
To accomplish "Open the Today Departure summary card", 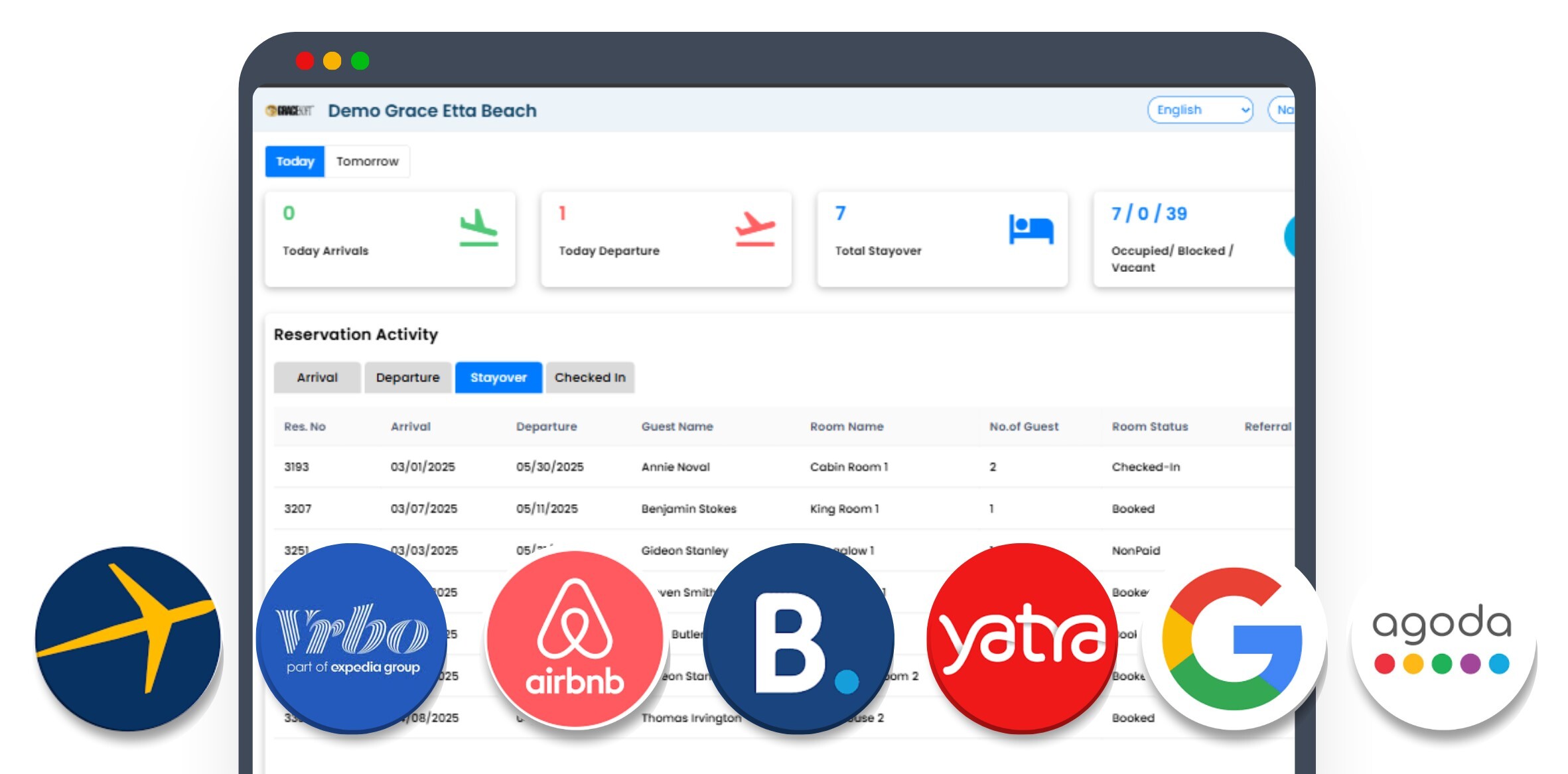I will tap(666, 239).
